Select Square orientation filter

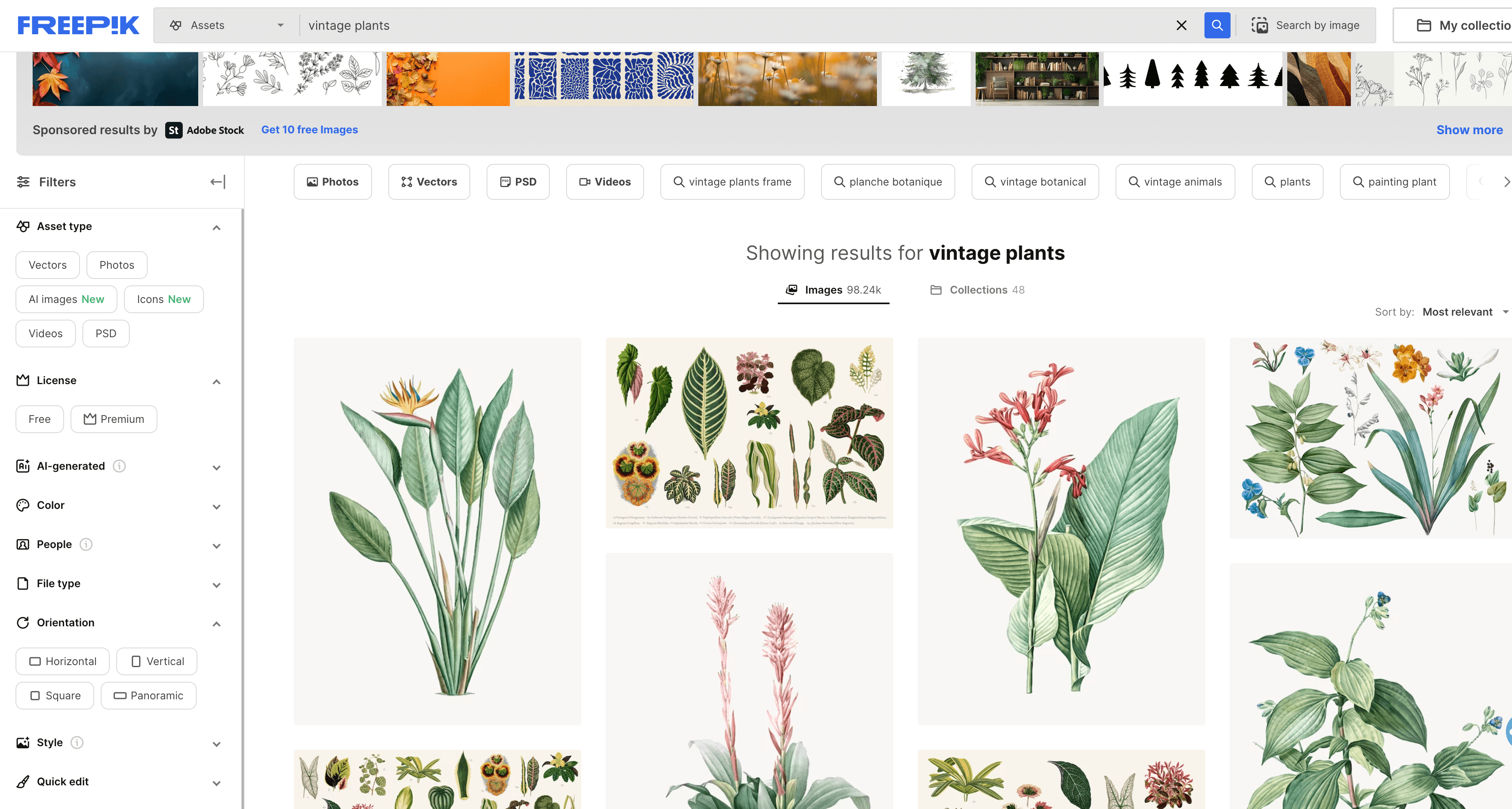(x=55, y=695)
